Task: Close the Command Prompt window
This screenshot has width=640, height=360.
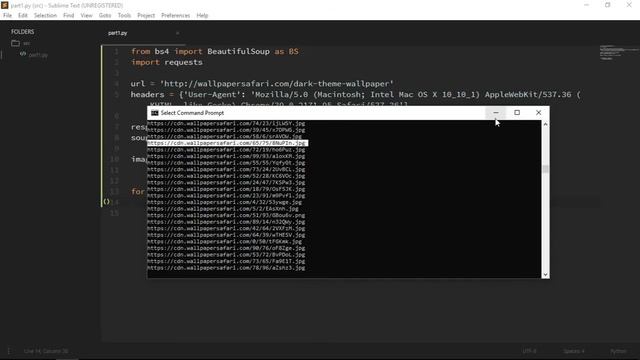Action: (x=538, y=113)
